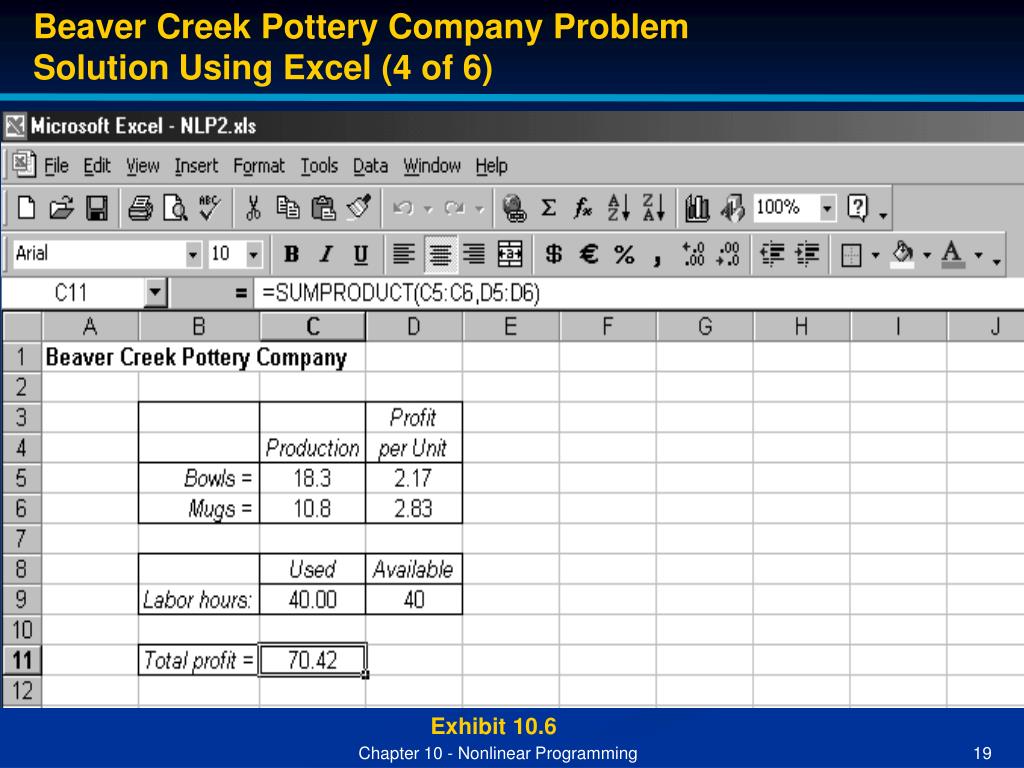The image size is (1024, 768).
Task: Align text left icon
Action: (404, 254)
